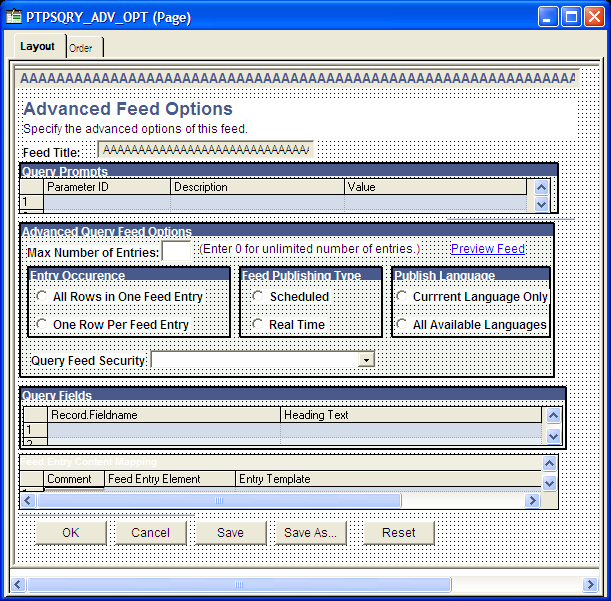
Task: Select Current Language Only radio button
Action: coord(401,296)
